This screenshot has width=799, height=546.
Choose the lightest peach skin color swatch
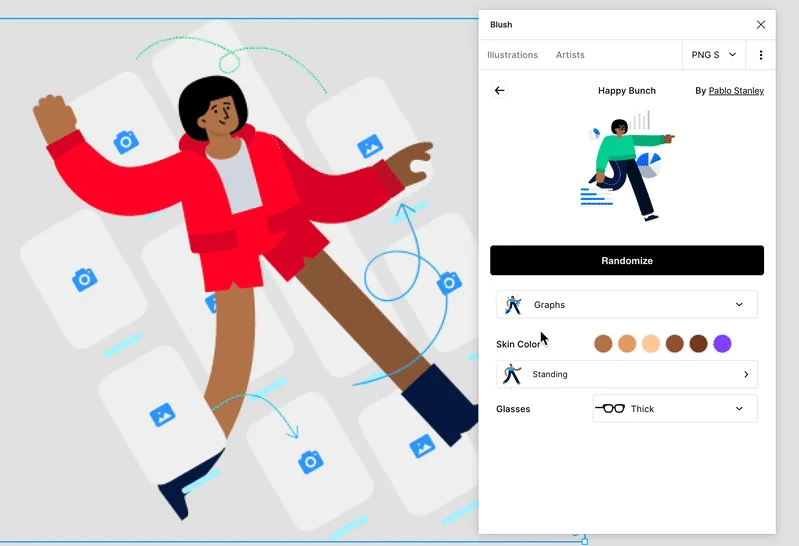coord(651,344)
